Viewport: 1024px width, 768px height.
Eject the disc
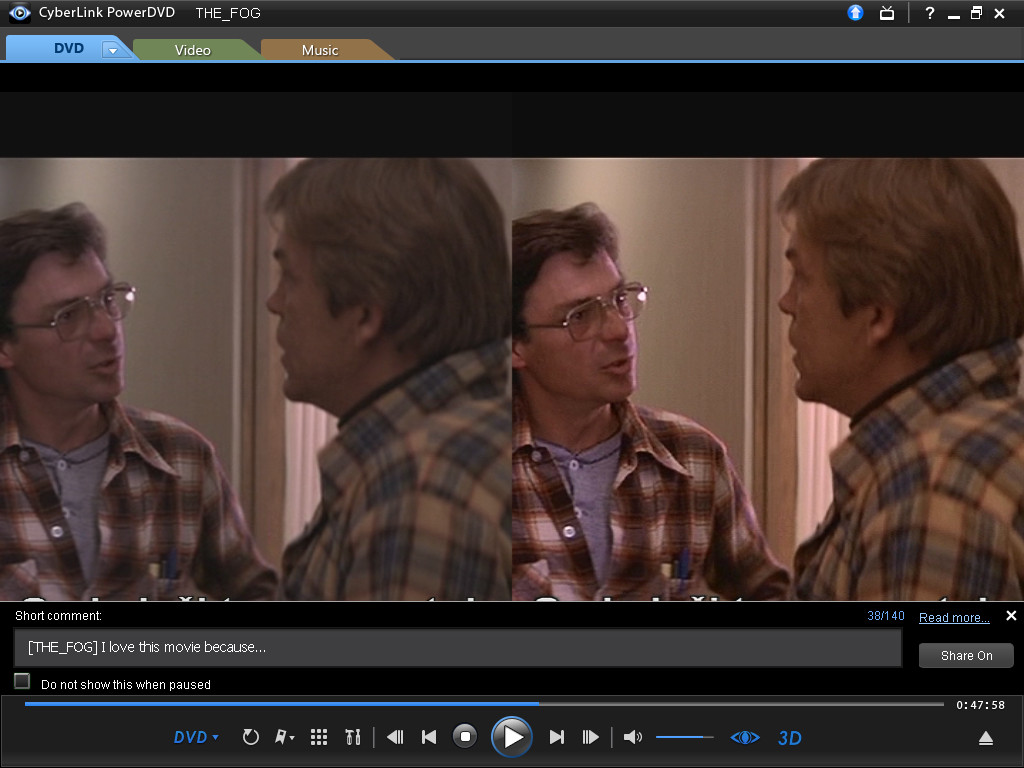tap(986, 738)
